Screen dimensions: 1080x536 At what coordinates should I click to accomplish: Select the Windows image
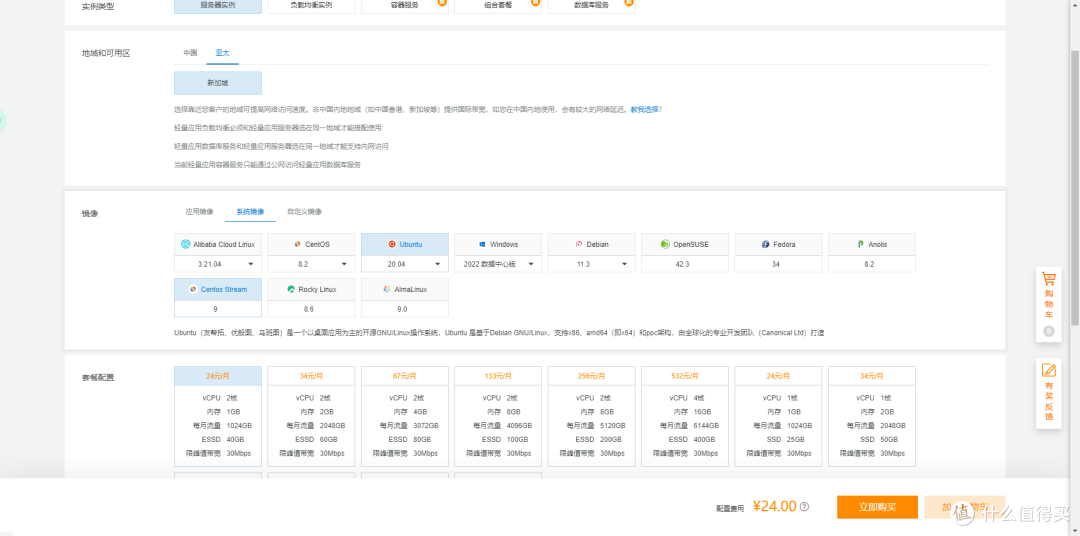[x=498, y=244]
